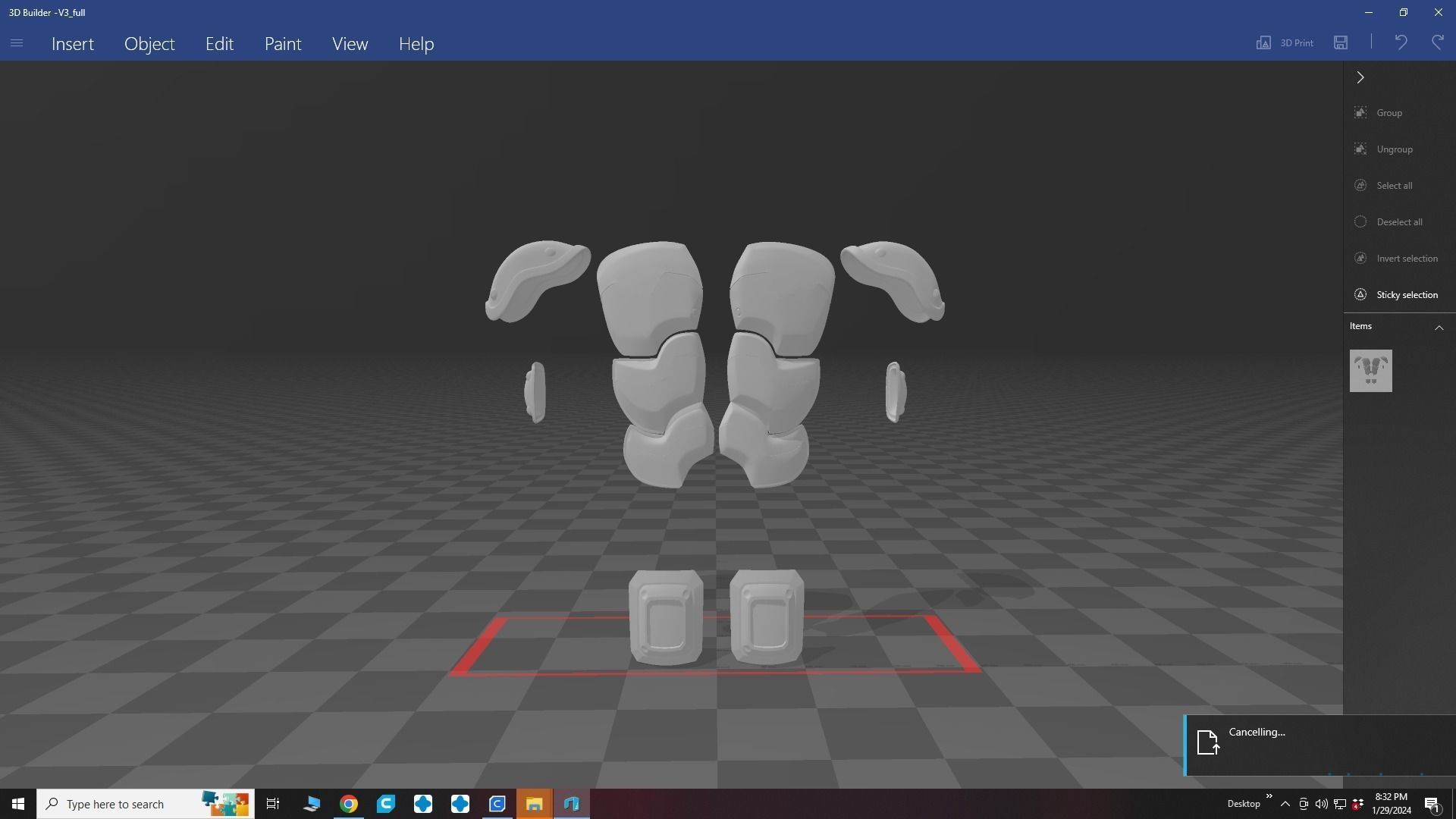Viewport: 1456px width, 819px height.
Task: Click the 3D Print icon
Action: click(x=1264, y=43)
